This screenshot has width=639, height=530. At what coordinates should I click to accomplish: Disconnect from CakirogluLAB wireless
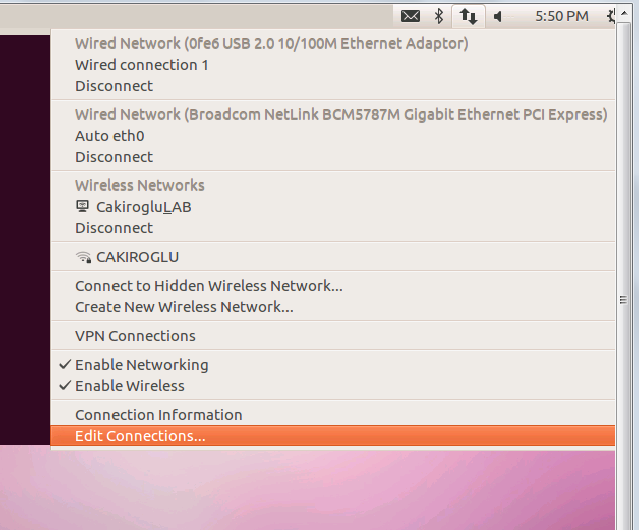coord(333,228)
